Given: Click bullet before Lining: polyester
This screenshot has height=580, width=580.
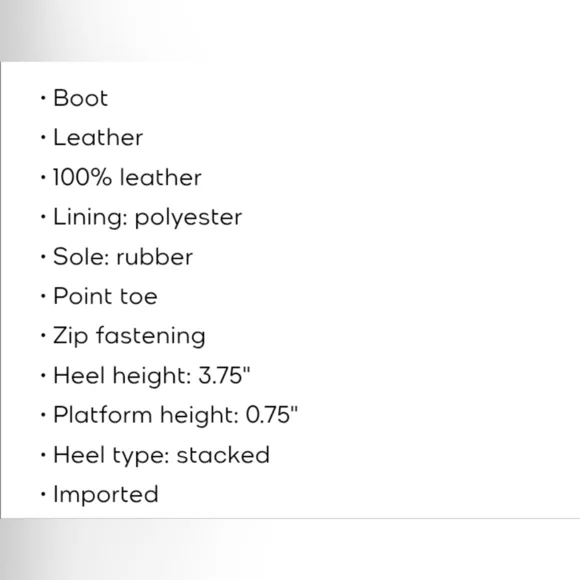Looking at the screenshot, I should 43,217.
